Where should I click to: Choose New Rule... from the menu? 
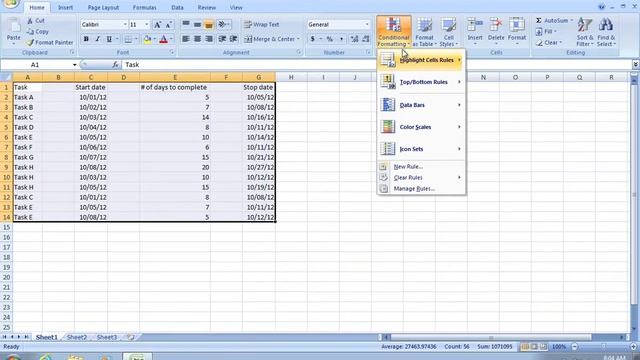(x=421, y=167)
